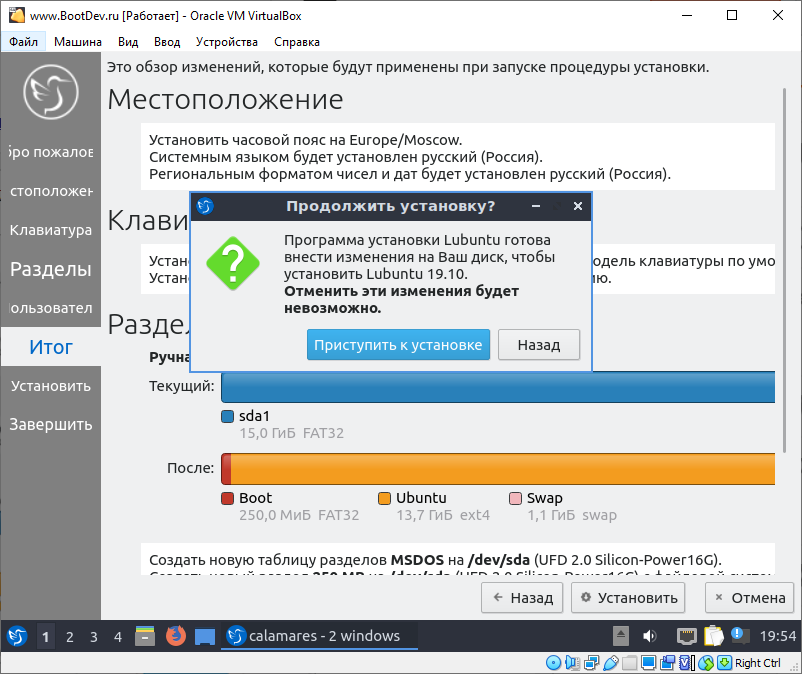Screen dimensions: 802x674
Task: Click the Установить button at bottom
Action: pyautogui.click(x=628, y=597)
